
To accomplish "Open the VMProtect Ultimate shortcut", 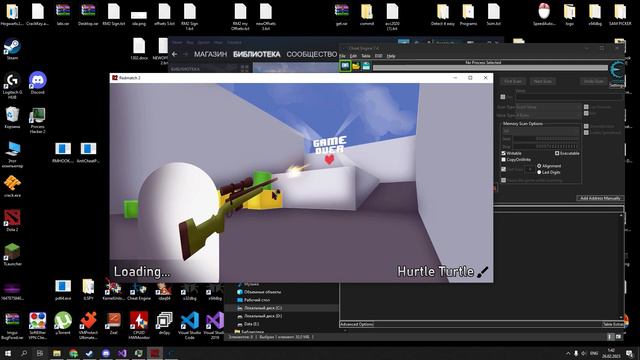I will tap(88, 325).
